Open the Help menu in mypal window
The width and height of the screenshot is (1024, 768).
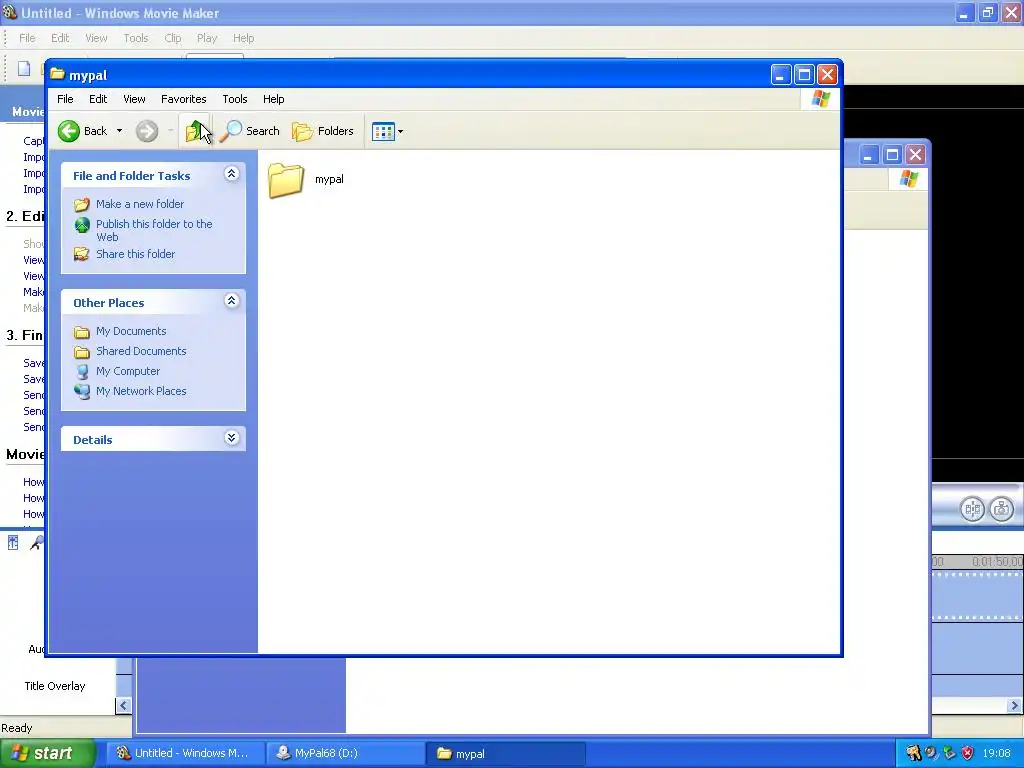[x=274, y=99]
